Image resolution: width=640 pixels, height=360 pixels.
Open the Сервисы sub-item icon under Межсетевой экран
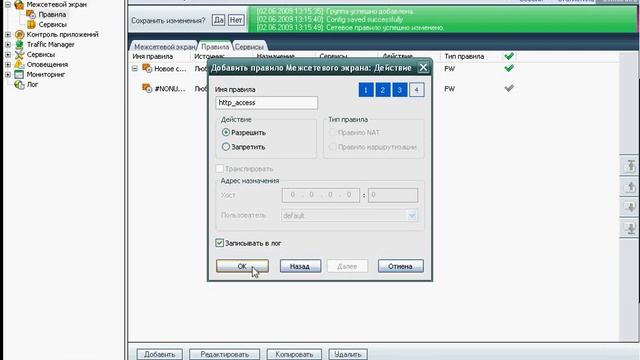pos(31,24)
